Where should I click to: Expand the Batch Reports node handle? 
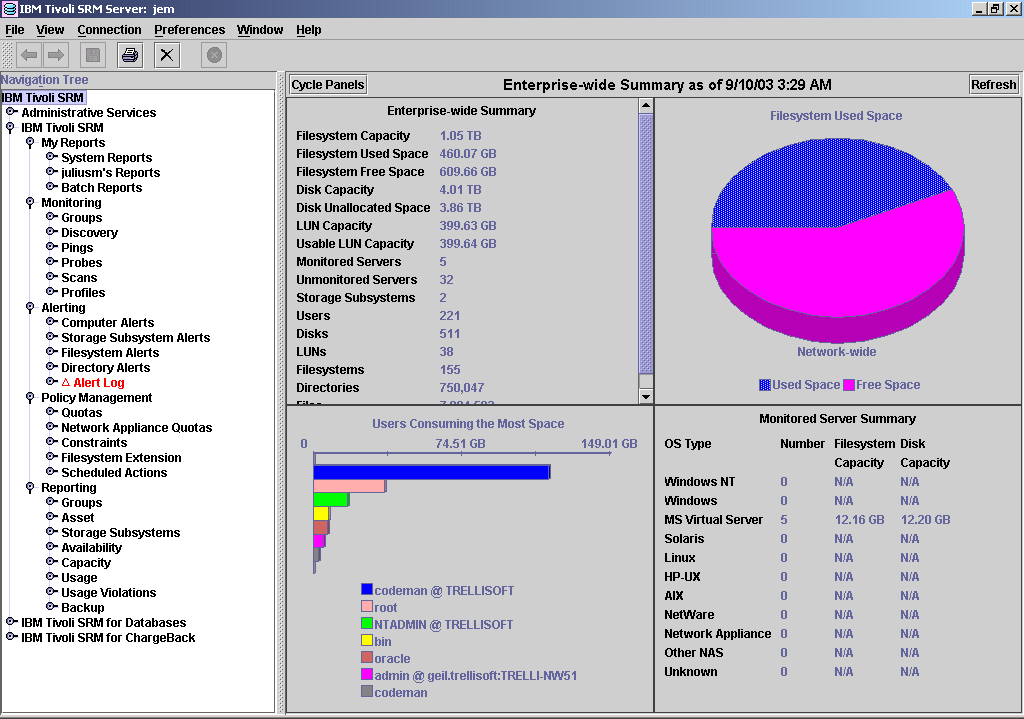pyautogui.click(x=51, y=187)
